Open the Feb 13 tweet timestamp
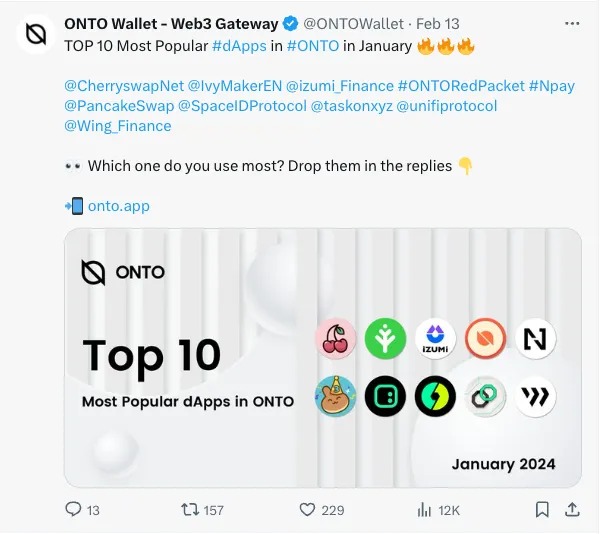The height and width of the screenshot is (534, 609). click(x=437, y=24)
